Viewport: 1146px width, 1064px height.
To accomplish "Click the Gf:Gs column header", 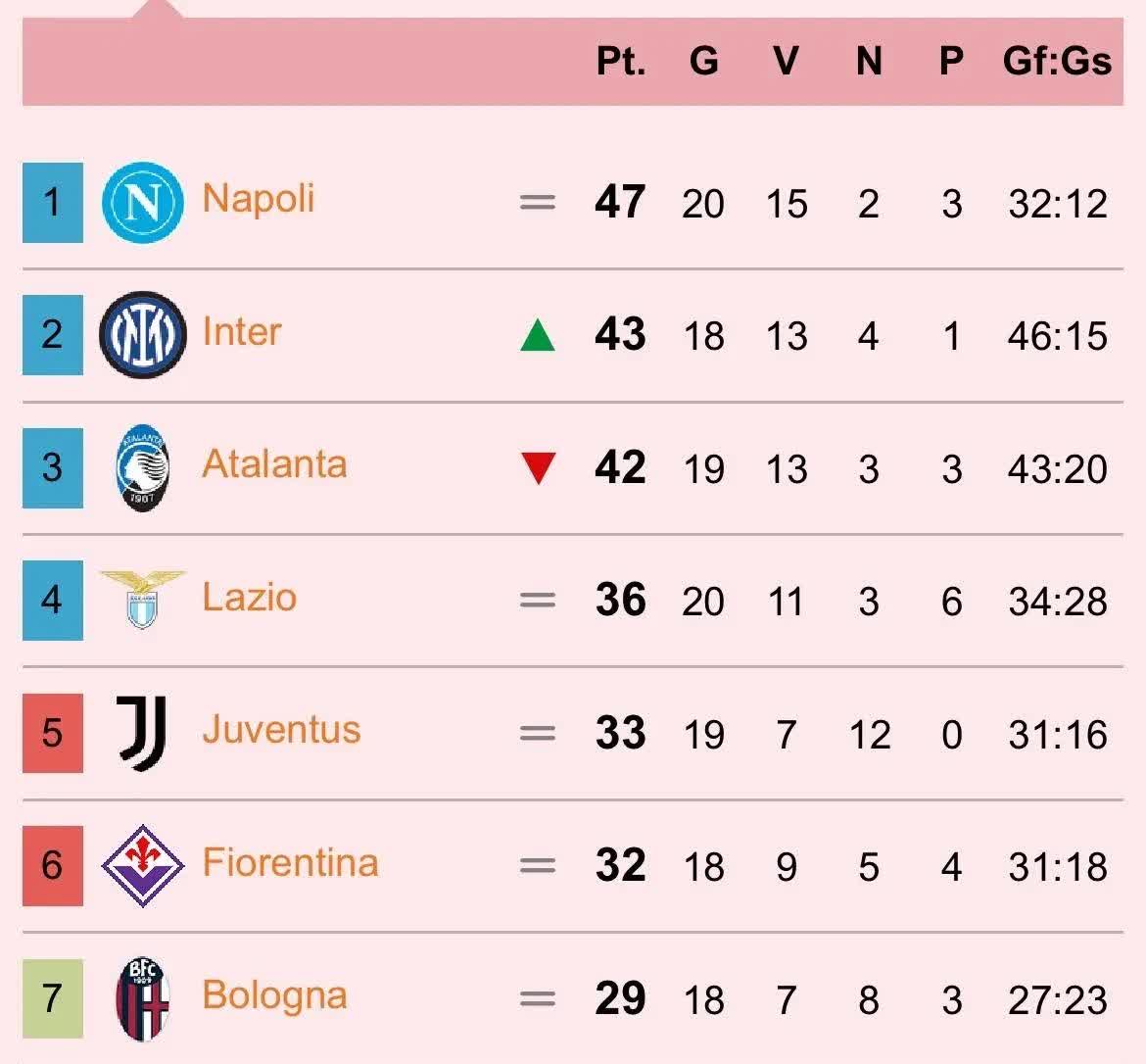I will (x=1057, y=62).
